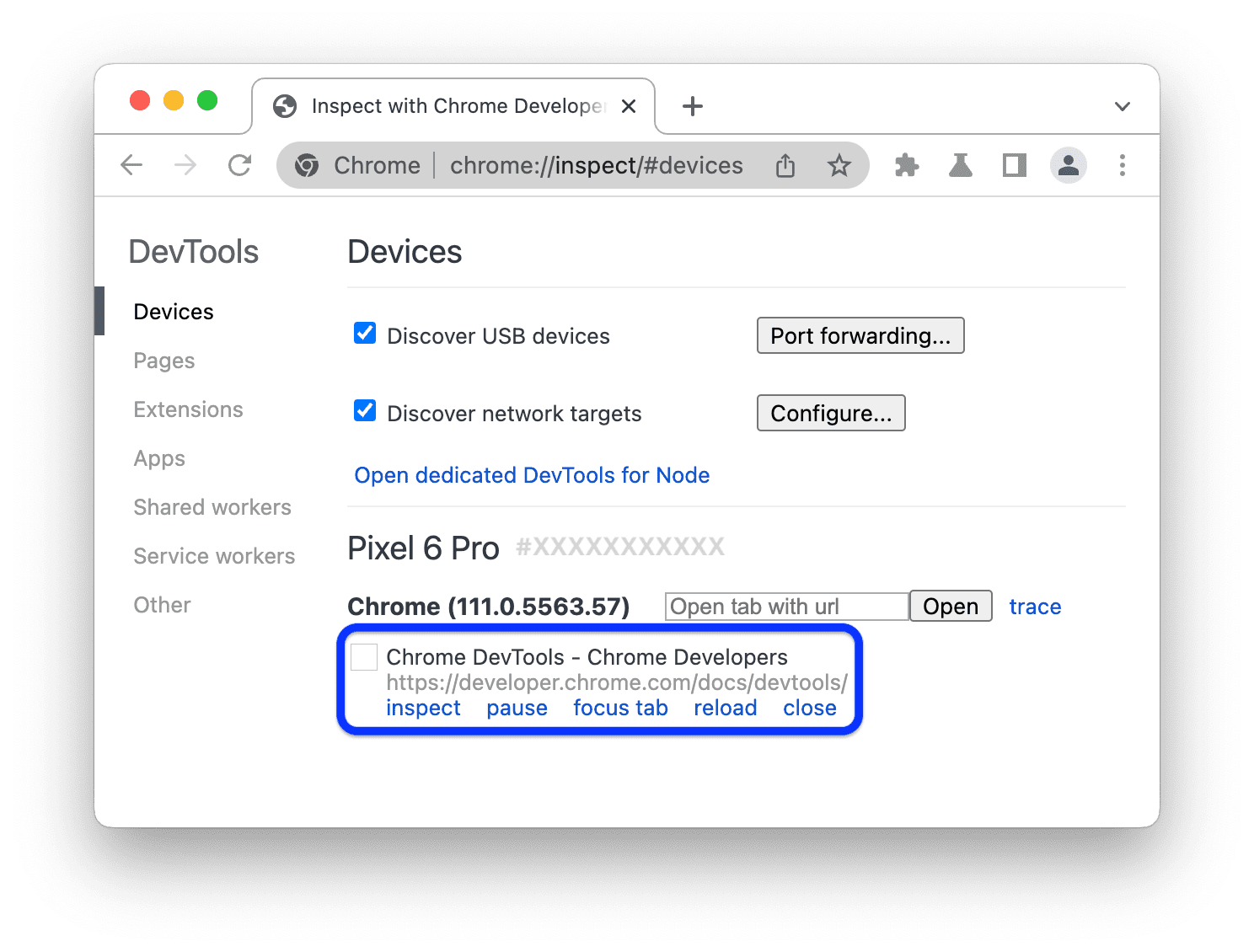Viewport: 1254px width, 952px height.
Task: Open the tab search chevron
Action: [x=1122, y=106]
